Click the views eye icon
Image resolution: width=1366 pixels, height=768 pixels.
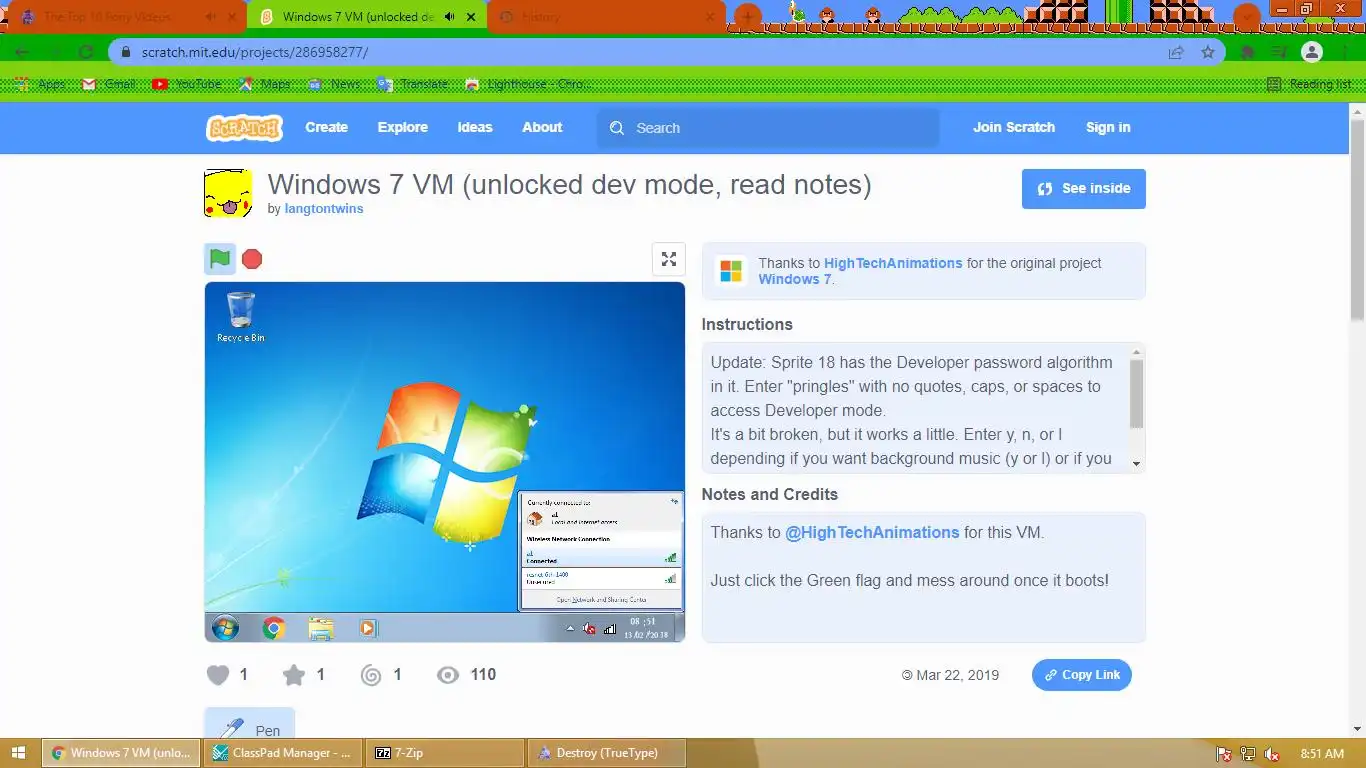point(448,675)
